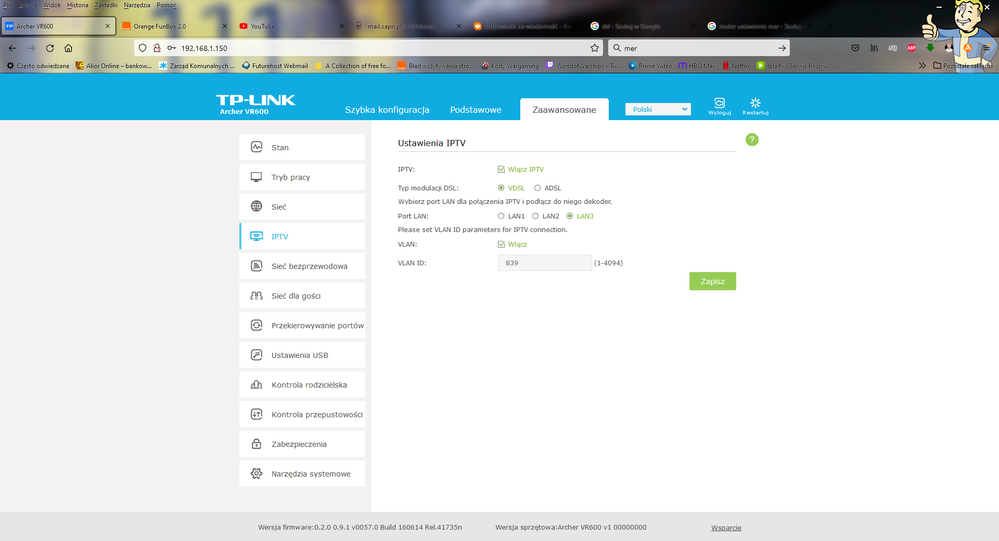The width and height of the screenshot is (999, 541).
Task: Switch to Orange FunBox 2.0 tab
Action: (174, 26)
